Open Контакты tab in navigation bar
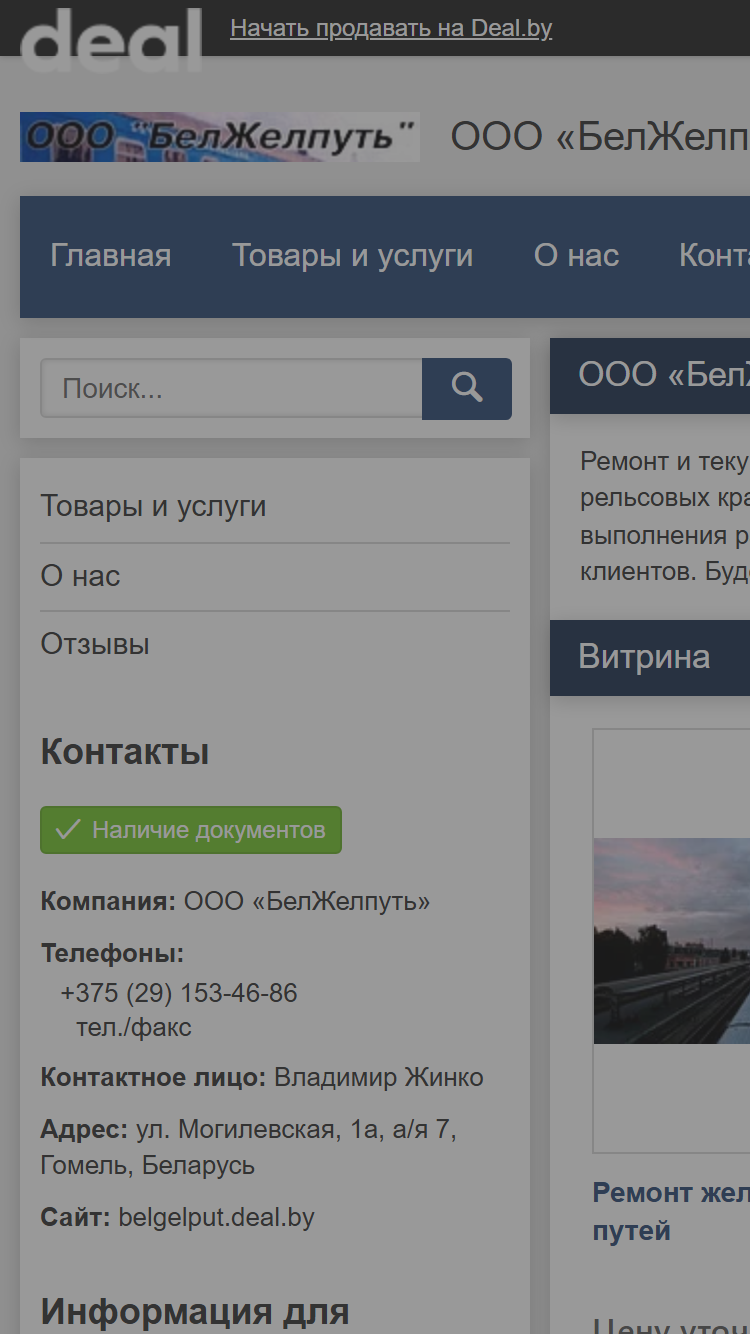The height and width of the screenshot is (1334, 750). tap(714, 256)
